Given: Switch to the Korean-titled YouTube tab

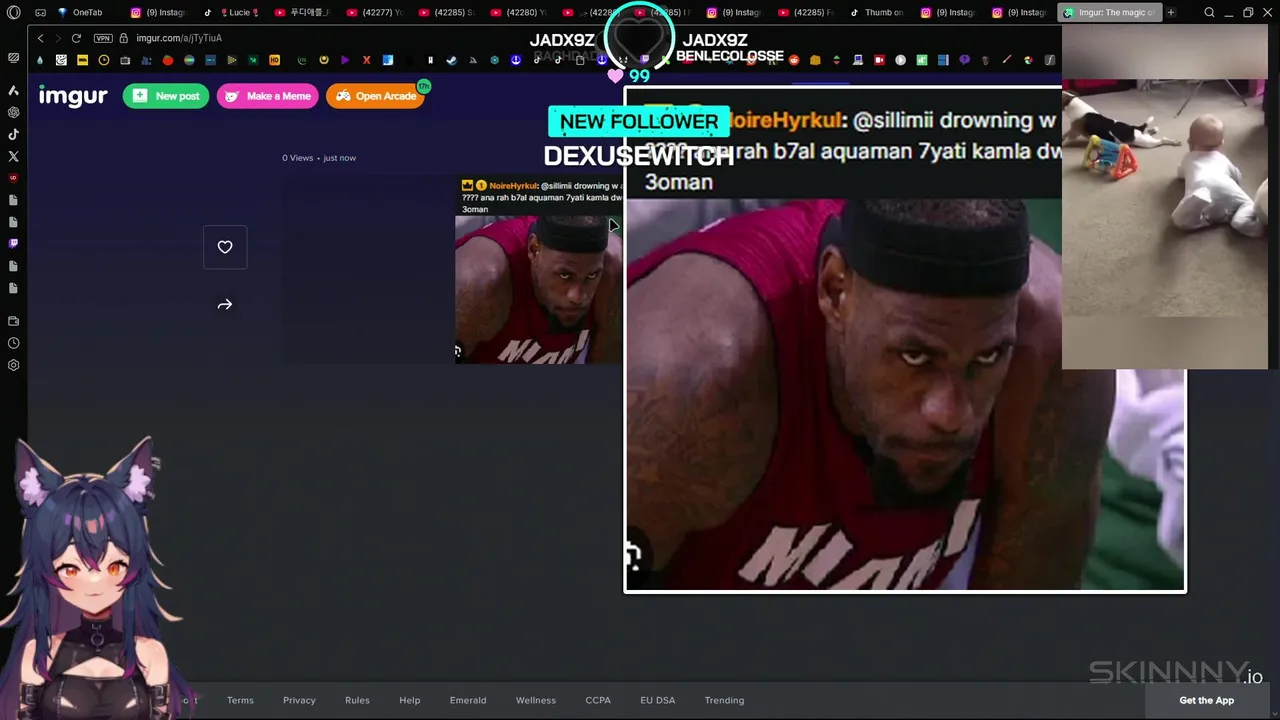Looking at the screenshot, I should click(303, 12).
